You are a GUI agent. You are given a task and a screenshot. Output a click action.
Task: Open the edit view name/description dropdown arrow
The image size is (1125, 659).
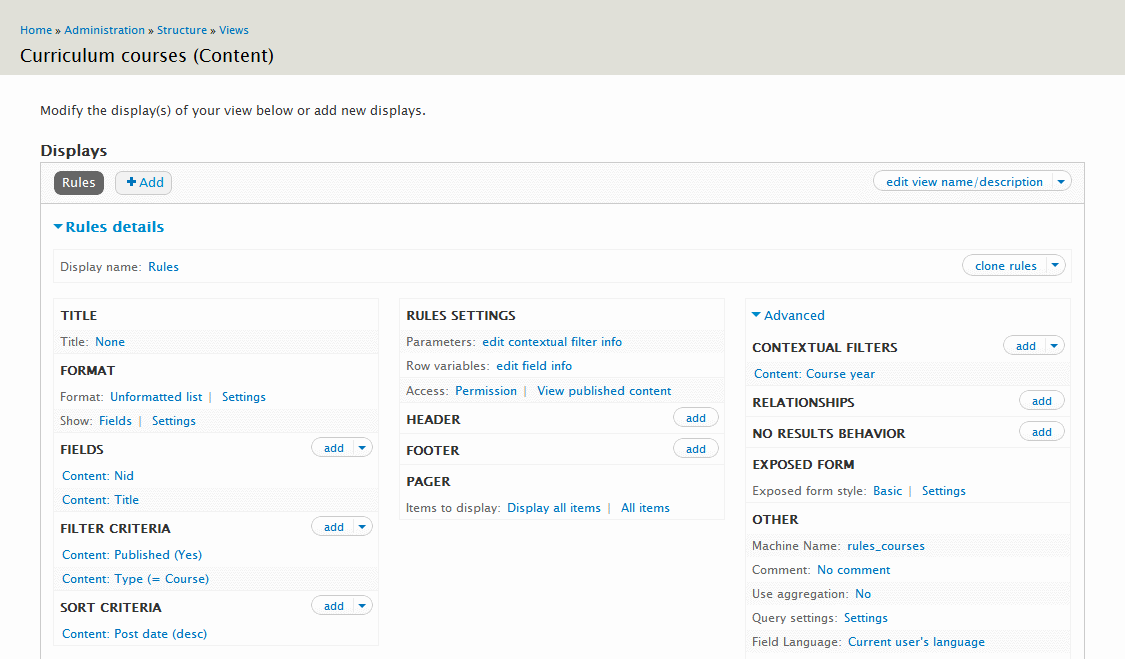(1061, 181)
